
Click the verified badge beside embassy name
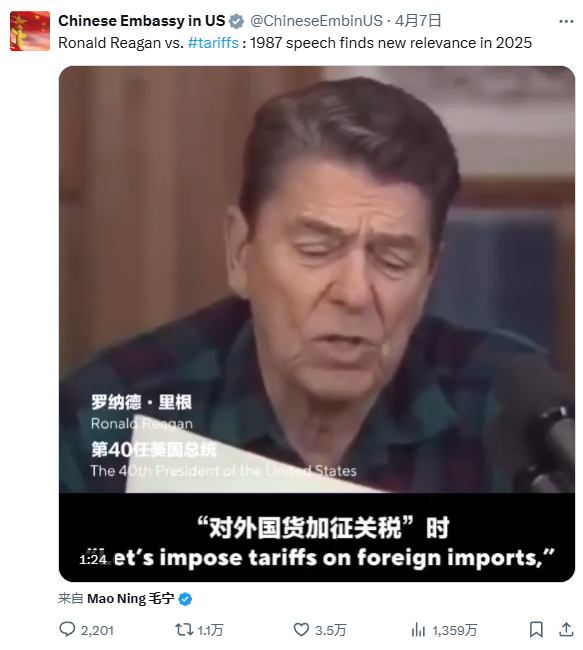tap(236, 21)
